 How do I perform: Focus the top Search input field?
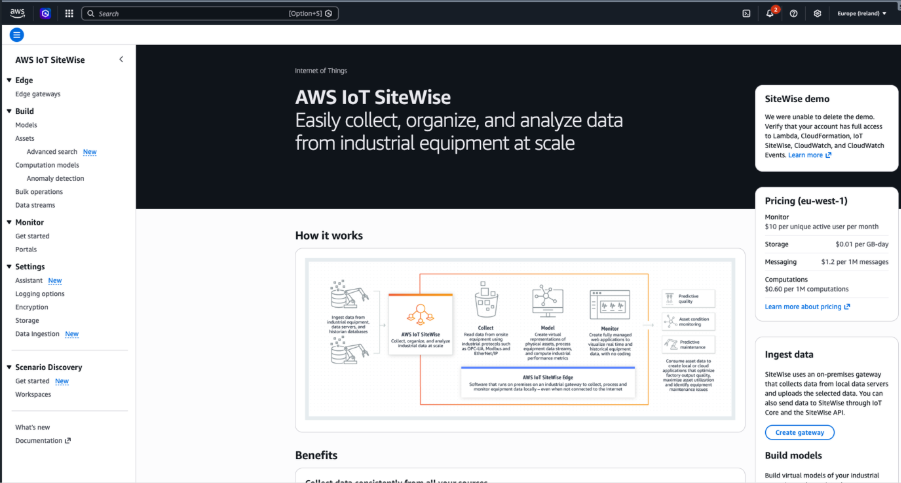(x=210, y=13)
